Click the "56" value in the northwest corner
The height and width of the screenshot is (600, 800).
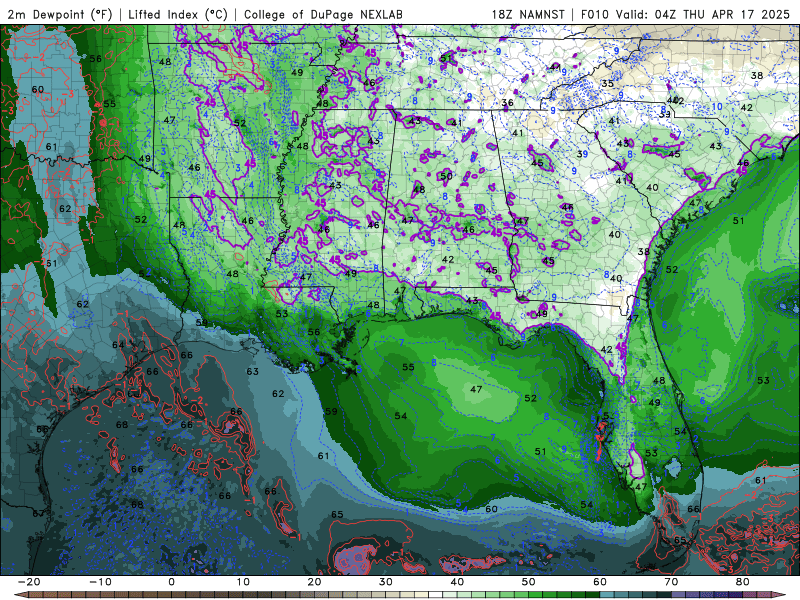point(95,58)
